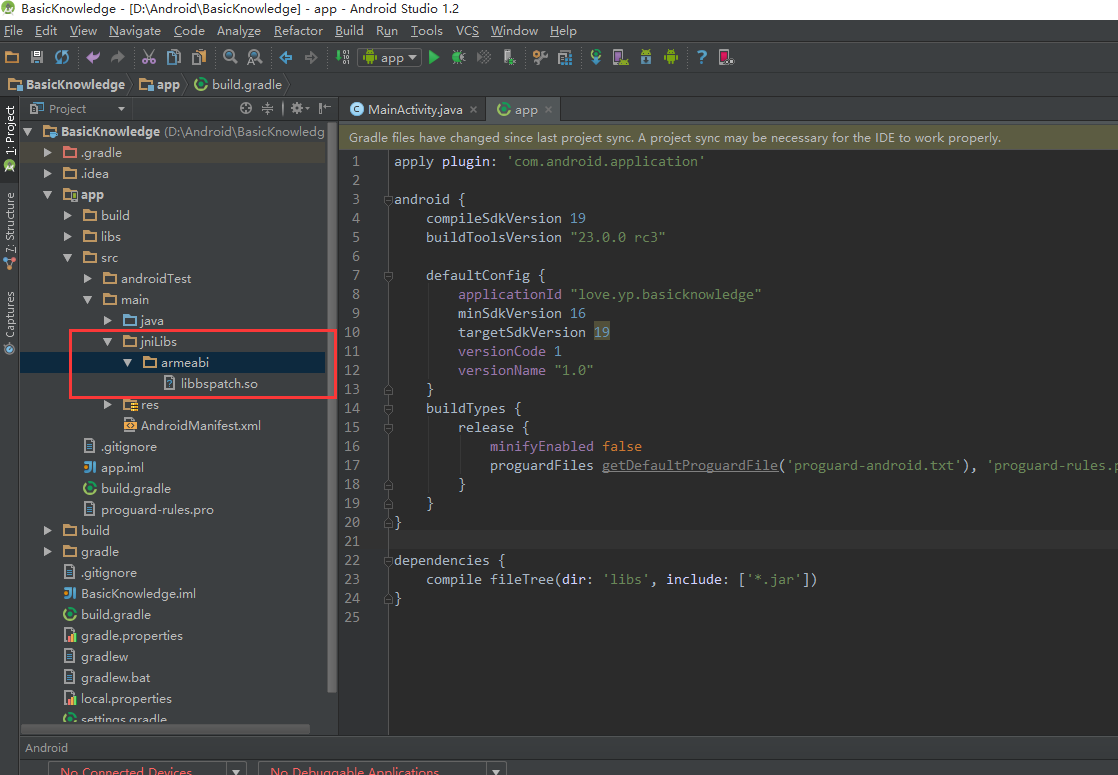Click the Android Device Monitor icon
This screenshot has height=775, width=1118.
point(671,58)
